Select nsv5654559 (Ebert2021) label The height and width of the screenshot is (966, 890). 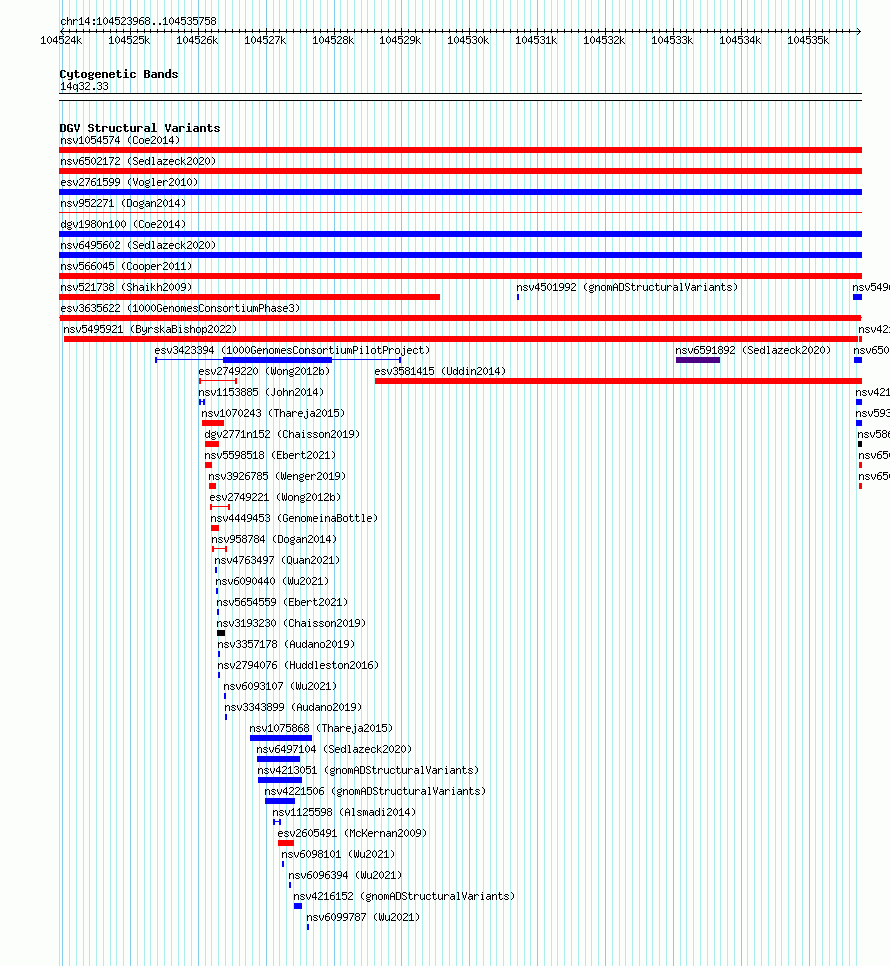click(282, 601)
